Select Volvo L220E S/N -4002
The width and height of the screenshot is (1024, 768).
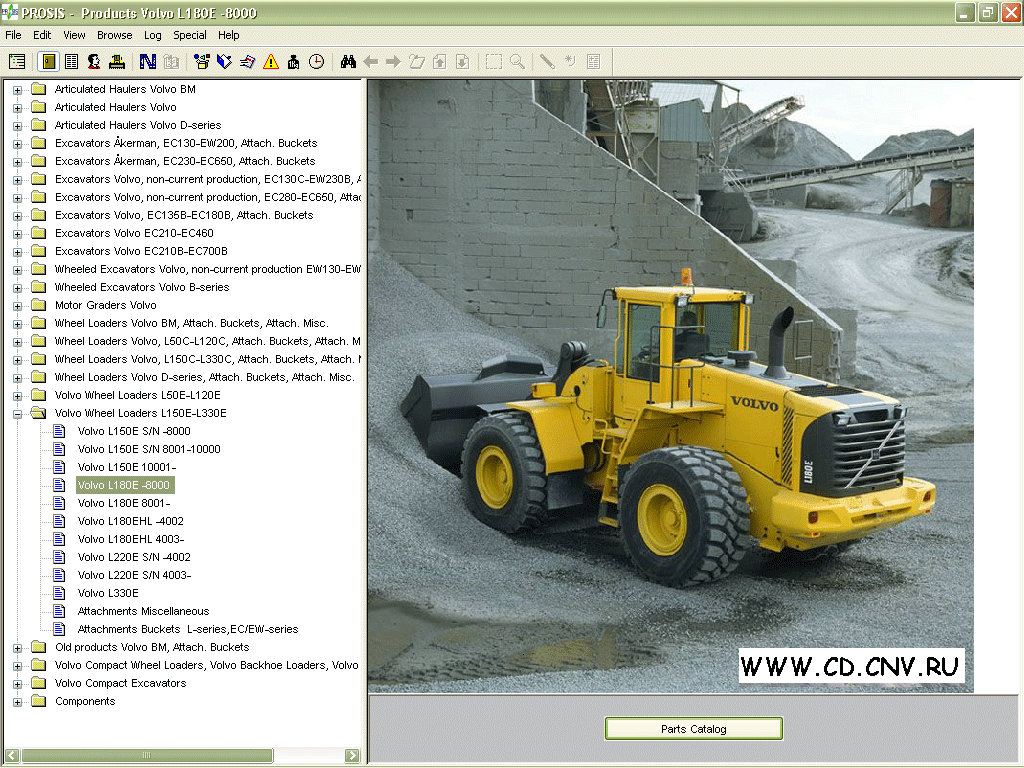point(134,557)
